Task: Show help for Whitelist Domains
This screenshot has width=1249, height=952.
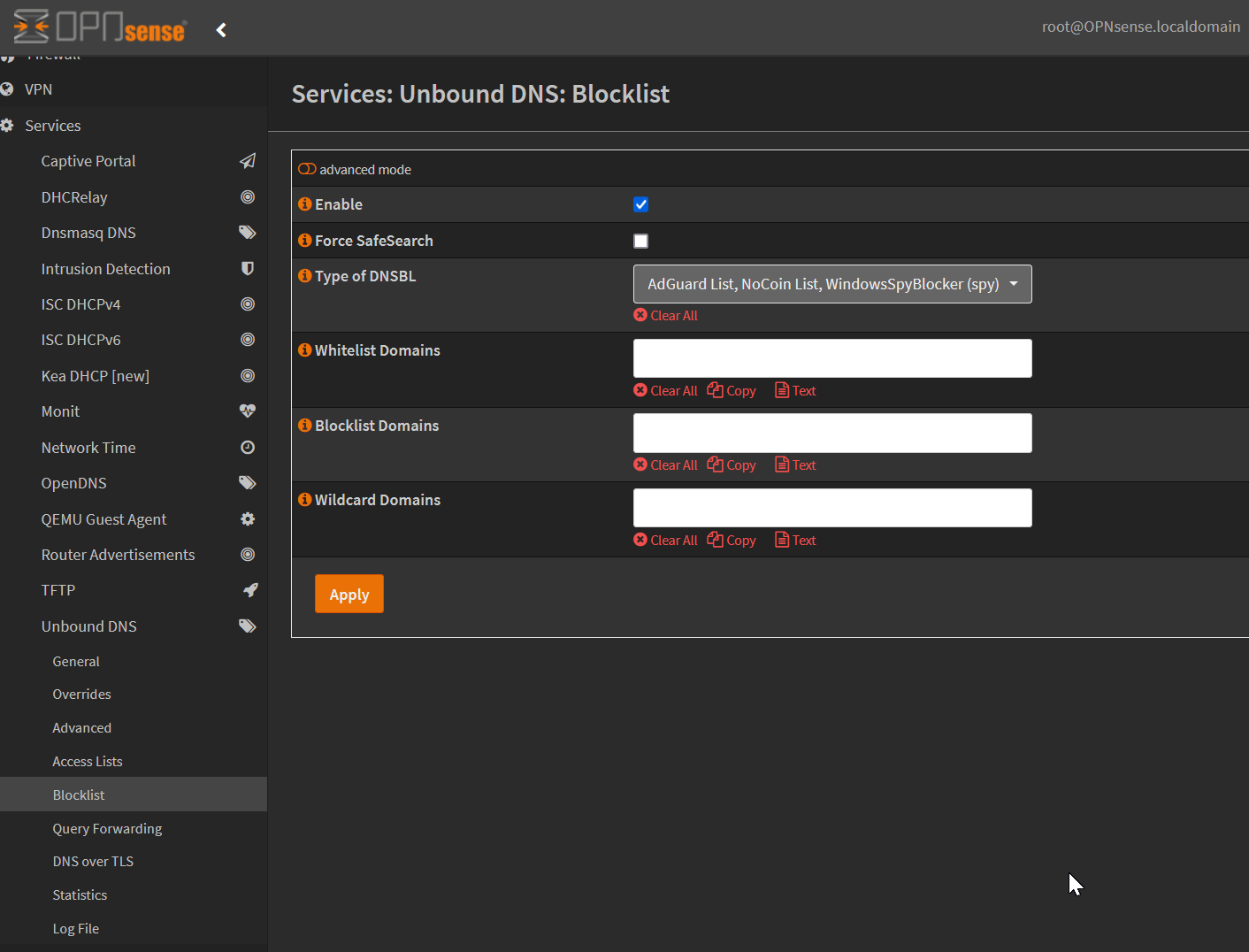Action: 305,350
